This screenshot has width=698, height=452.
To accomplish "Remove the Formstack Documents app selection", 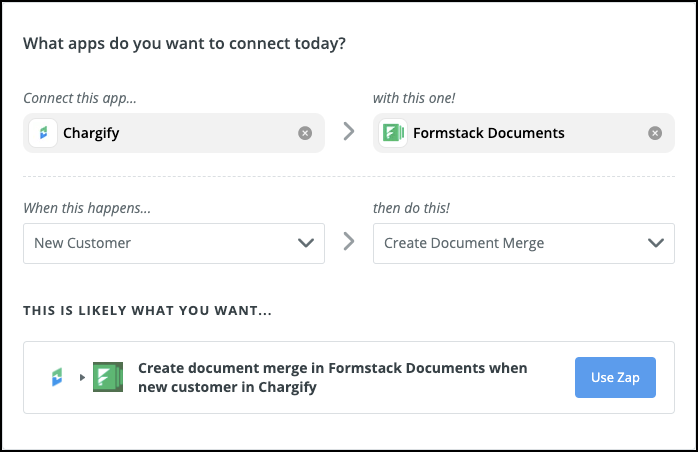I will tap(655, 133).
